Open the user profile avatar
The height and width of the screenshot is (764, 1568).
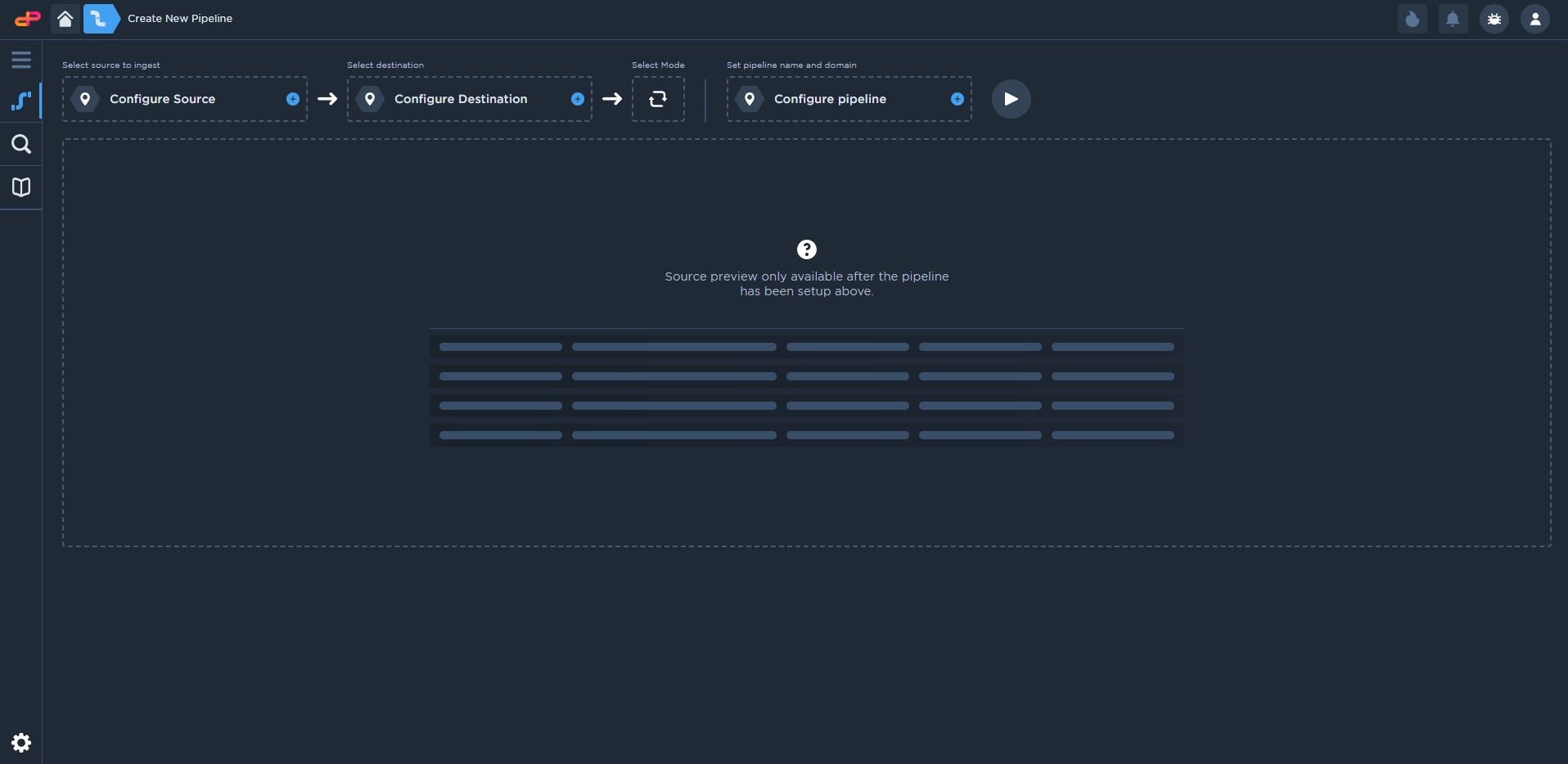[1534, 19]
